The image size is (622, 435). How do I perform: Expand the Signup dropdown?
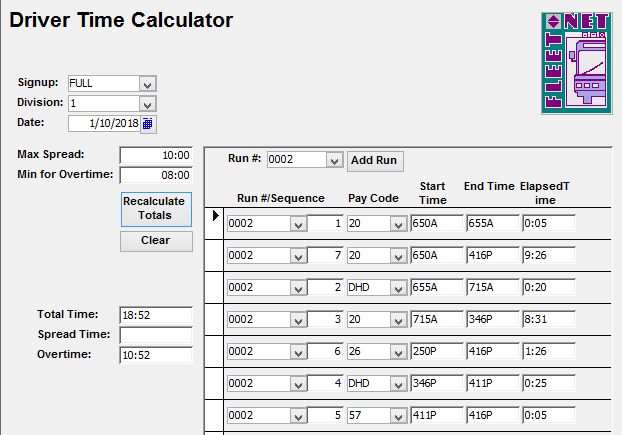point(148,83)
